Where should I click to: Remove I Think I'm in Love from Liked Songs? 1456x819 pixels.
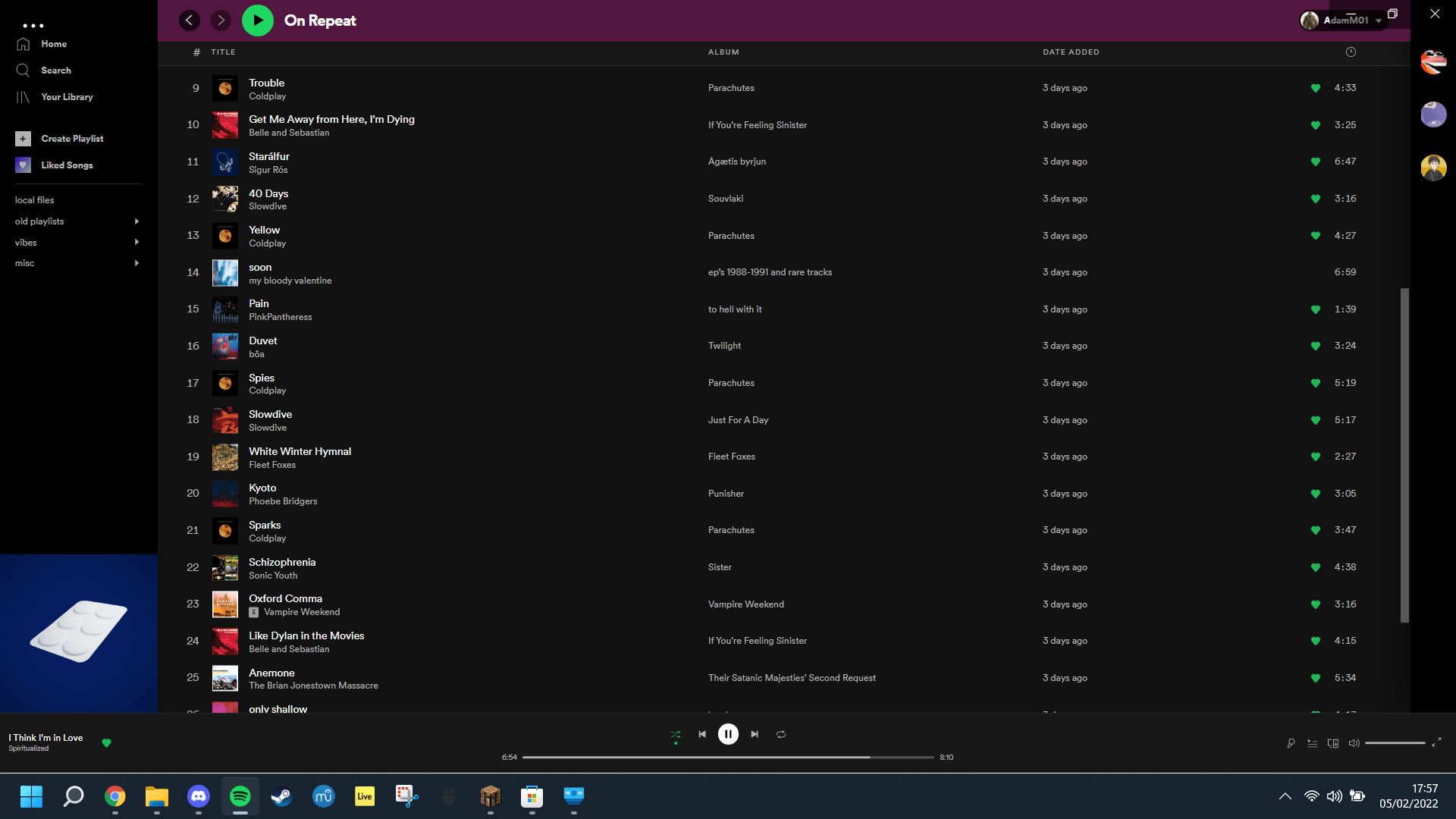[x=106, y=743]
